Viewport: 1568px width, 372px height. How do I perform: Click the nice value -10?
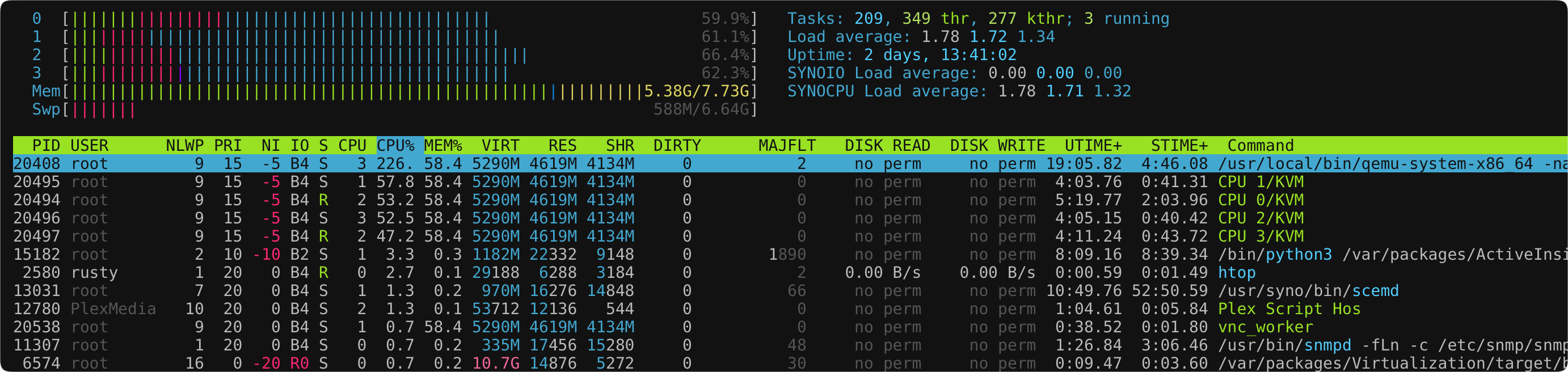(x=266, y=255)
